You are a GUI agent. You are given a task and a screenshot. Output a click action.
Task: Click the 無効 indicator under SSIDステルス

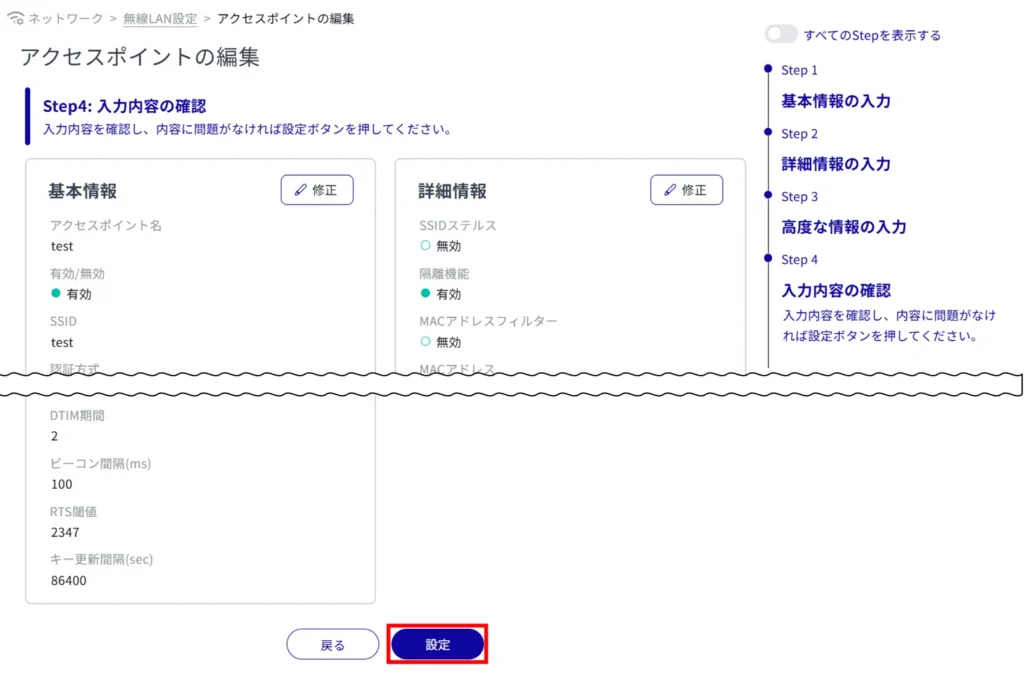point(425,246)
